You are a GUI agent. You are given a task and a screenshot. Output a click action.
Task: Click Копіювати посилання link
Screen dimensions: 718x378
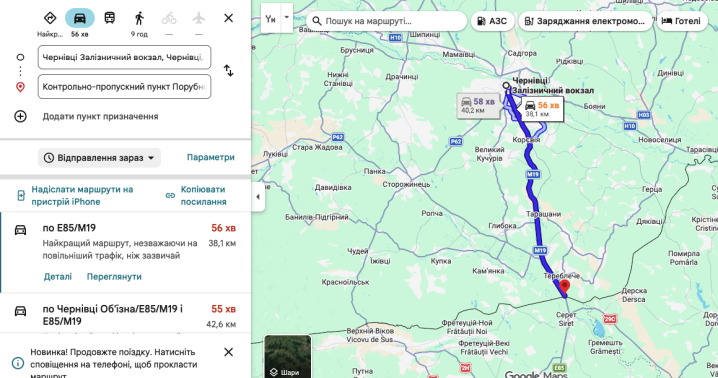203,196
